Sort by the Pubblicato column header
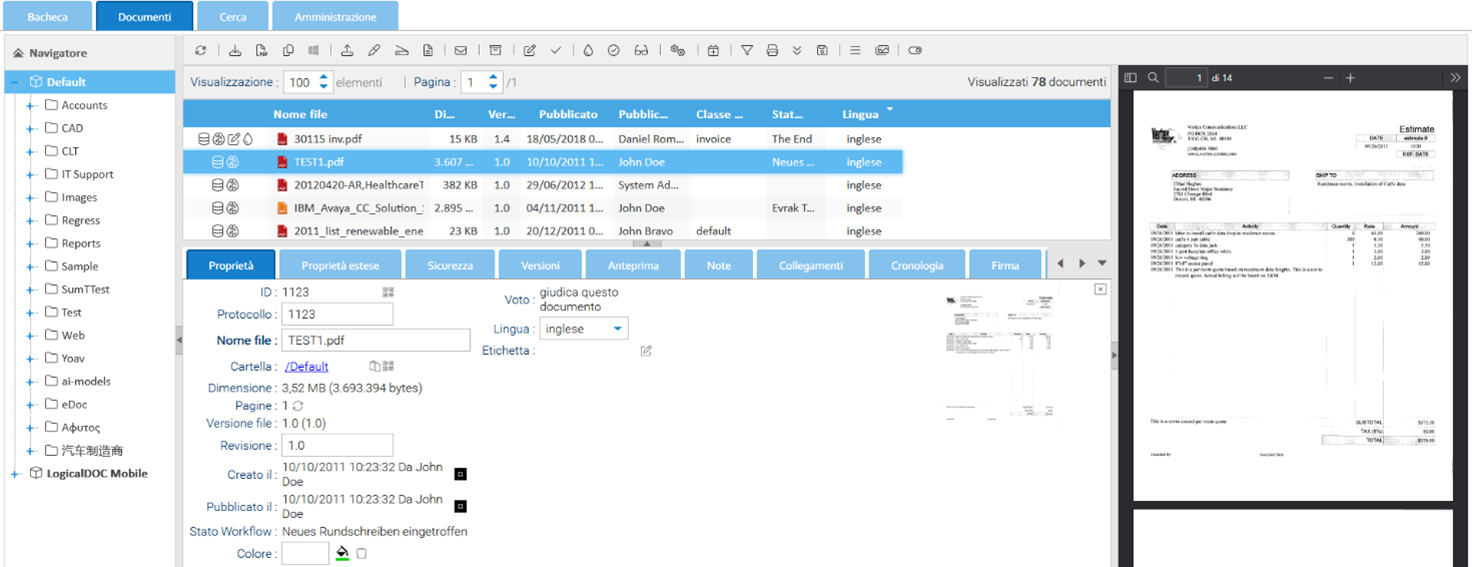 click(568, 114)
